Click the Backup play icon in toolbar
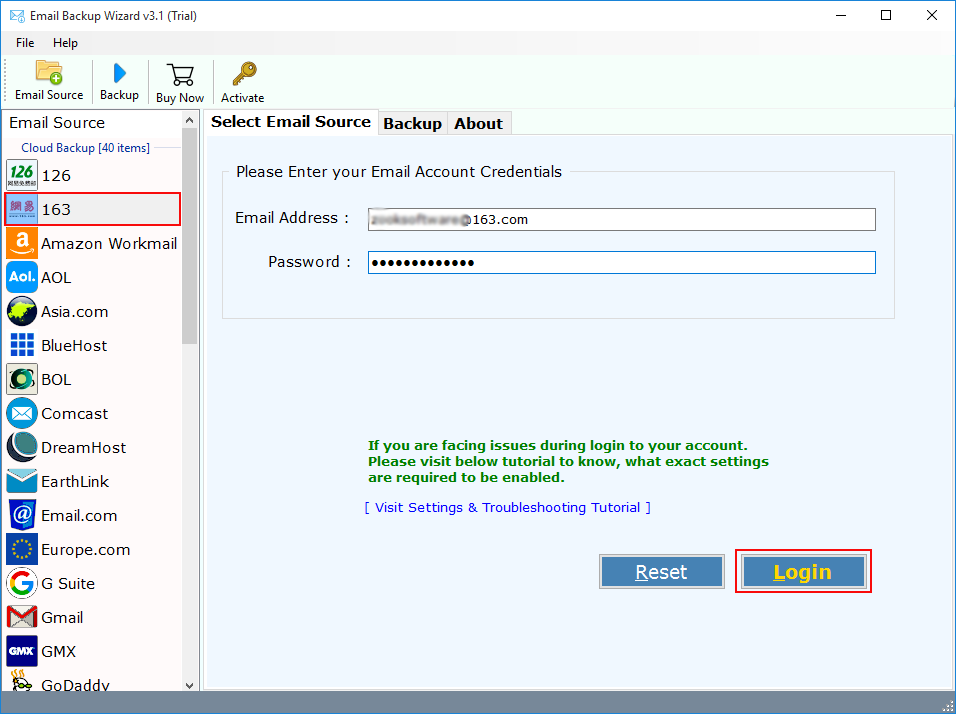The image size is (956, 714). 120,73
